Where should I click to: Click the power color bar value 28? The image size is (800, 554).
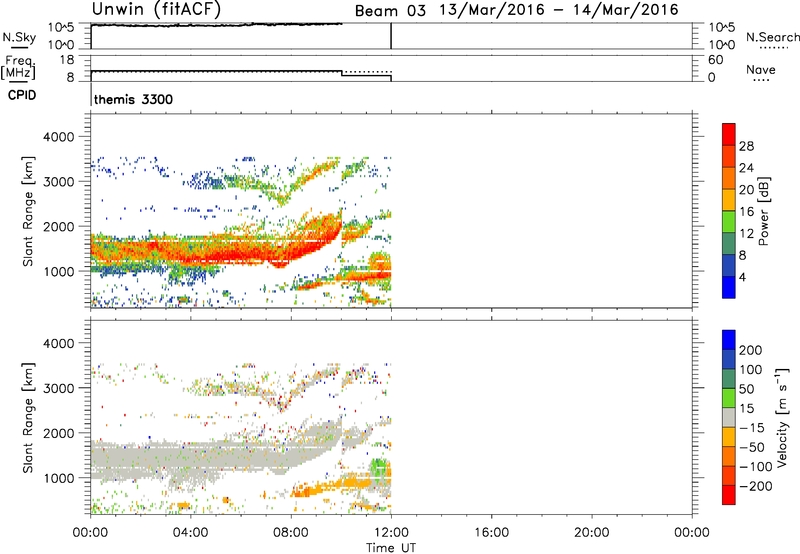(x=746, y=146)
